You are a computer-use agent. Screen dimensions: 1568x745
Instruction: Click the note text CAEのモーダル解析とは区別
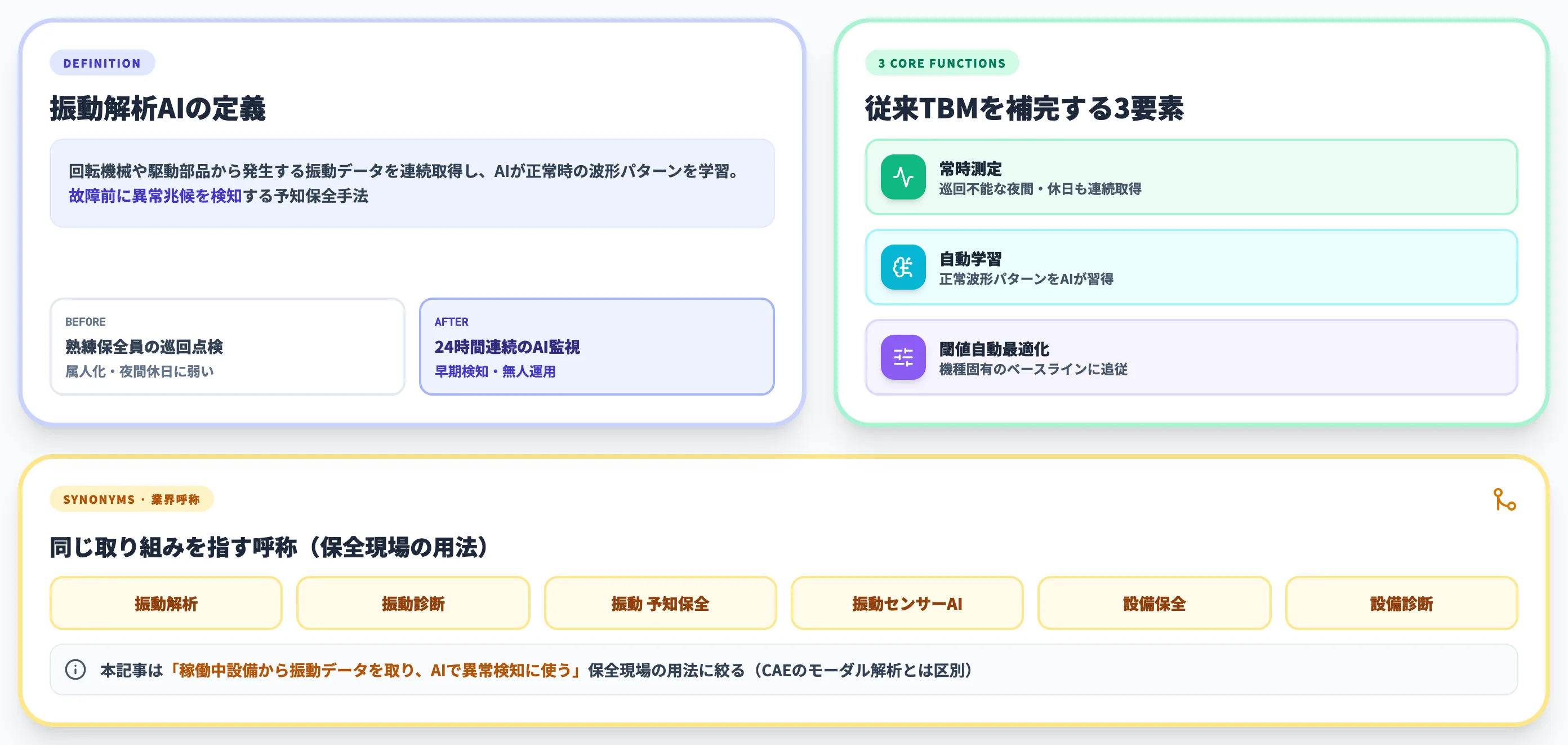tap(862, 670)
